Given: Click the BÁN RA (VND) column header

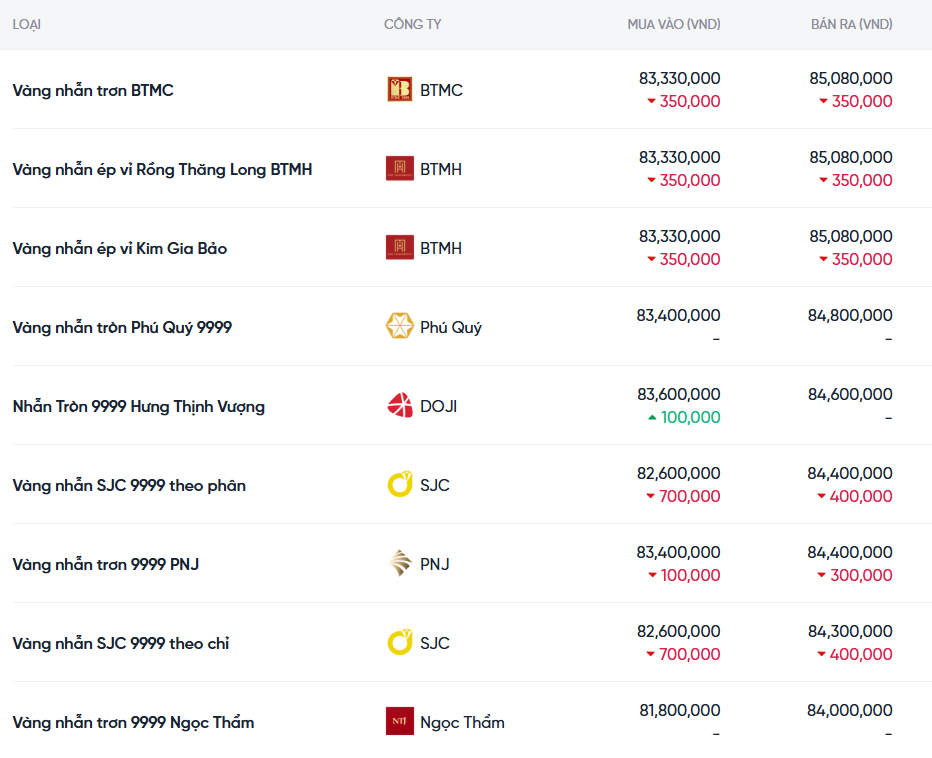Looking at the screenshot, I should coord(852,24).
